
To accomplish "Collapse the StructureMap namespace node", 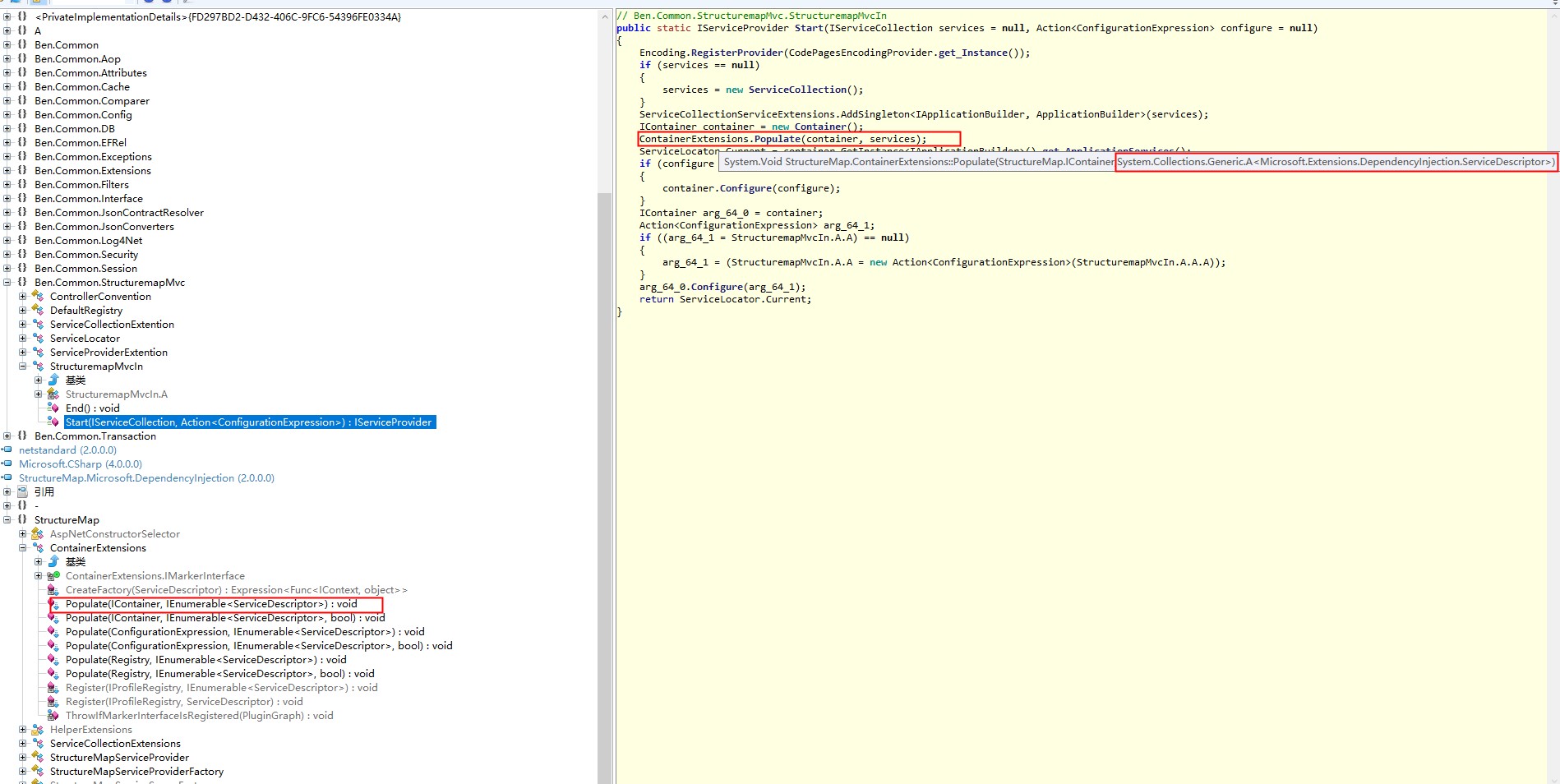I will click(x=7, y=519).
